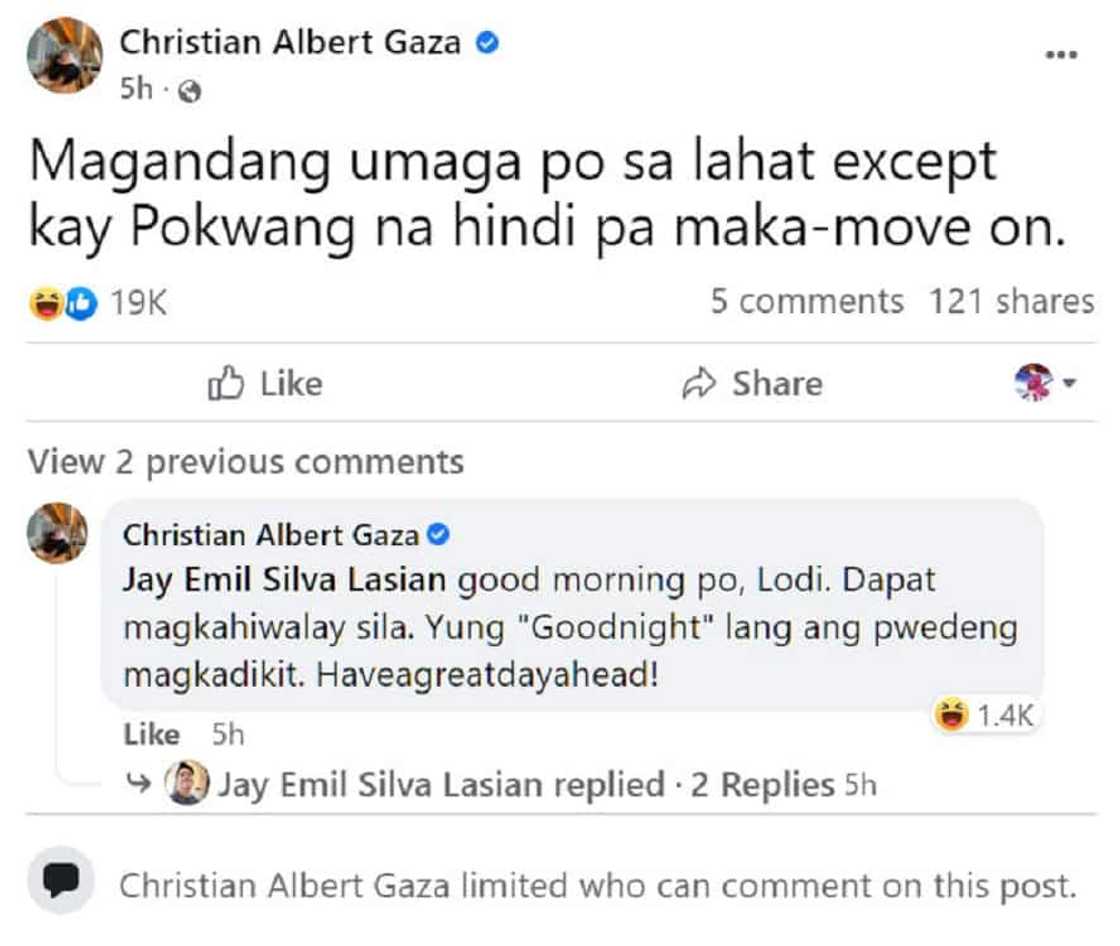Click the commenter's avatar in the comment

point(58,532)
